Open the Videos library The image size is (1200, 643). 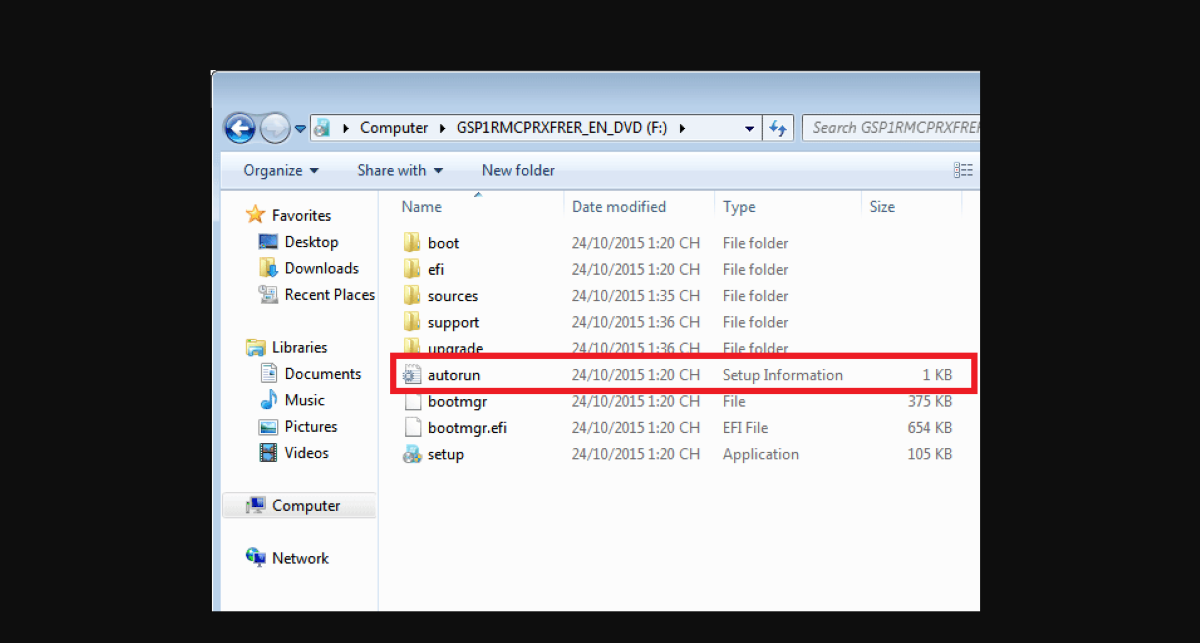(x=306, y=453)
